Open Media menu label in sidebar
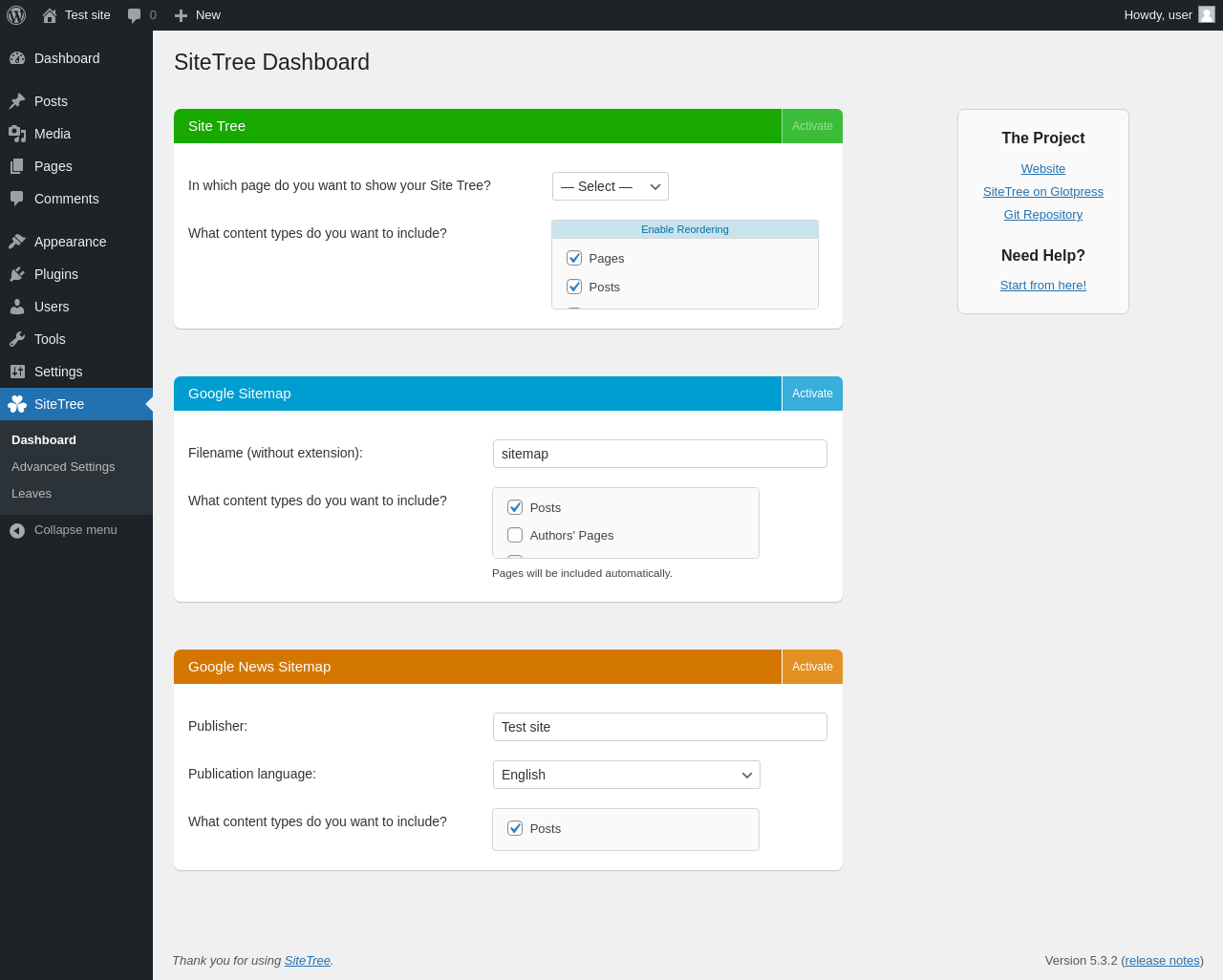The height and width of the screenshot is (980, 1223). 53,134
